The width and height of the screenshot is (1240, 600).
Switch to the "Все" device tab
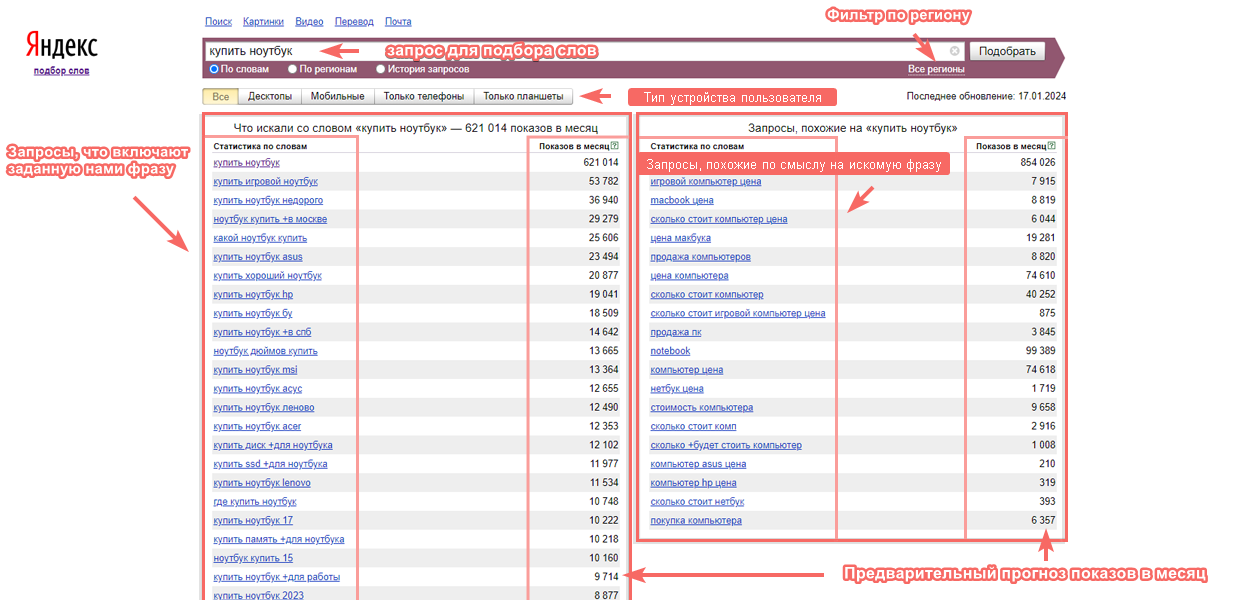coord(220,97)
